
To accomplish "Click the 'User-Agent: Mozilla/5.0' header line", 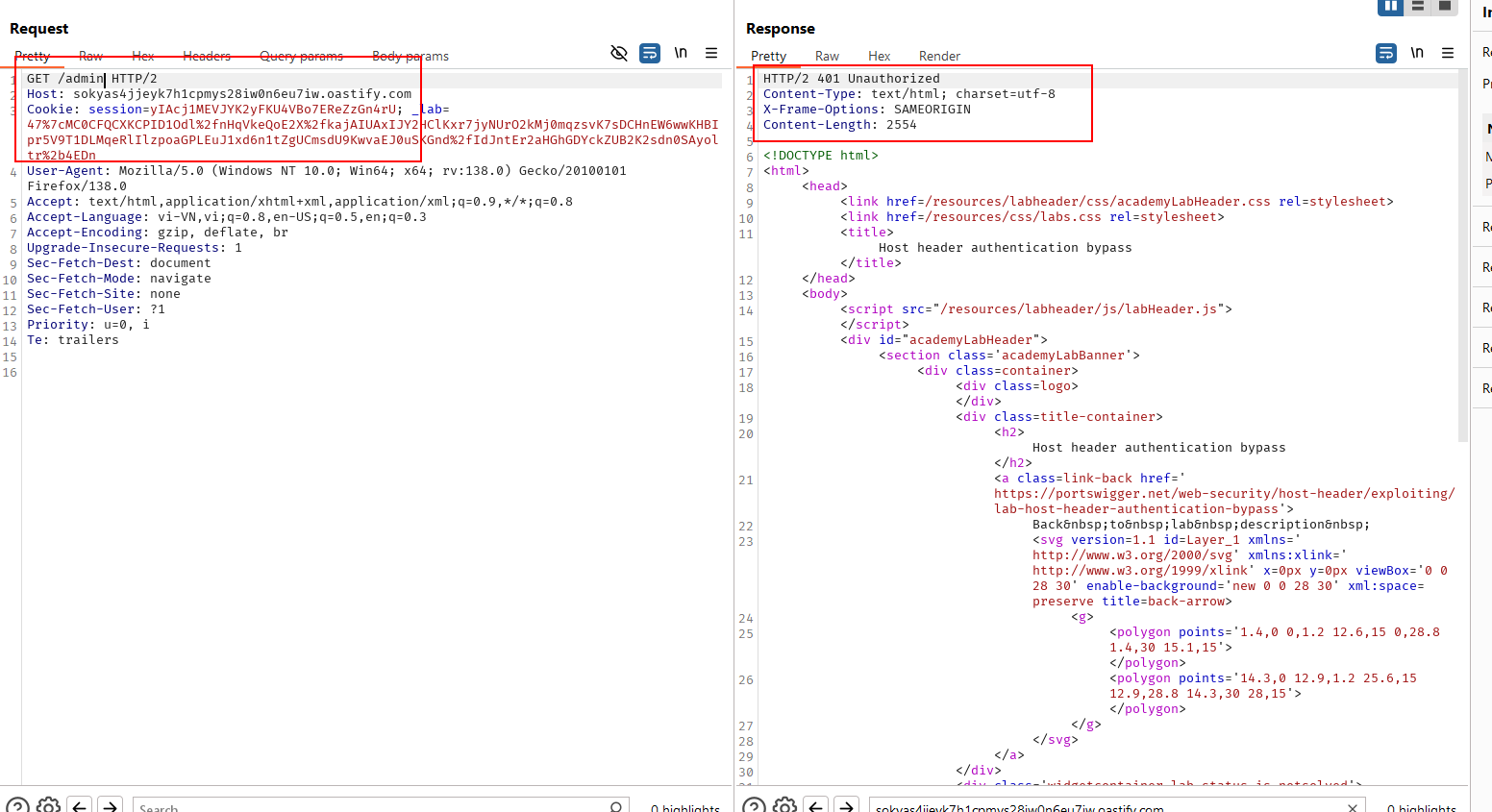I will (327, 179).
